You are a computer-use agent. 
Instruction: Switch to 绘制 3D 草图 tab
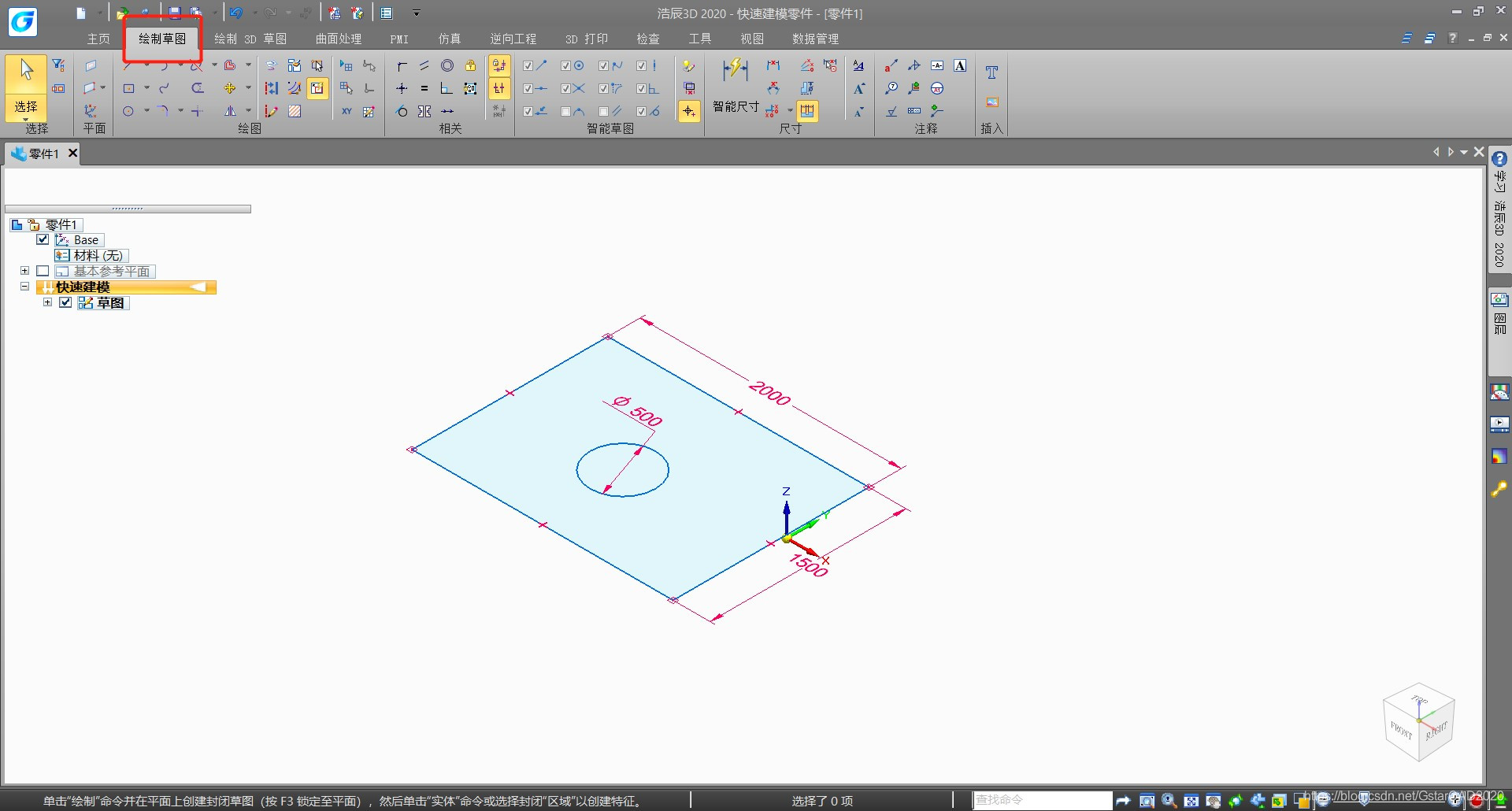[250, 39]
